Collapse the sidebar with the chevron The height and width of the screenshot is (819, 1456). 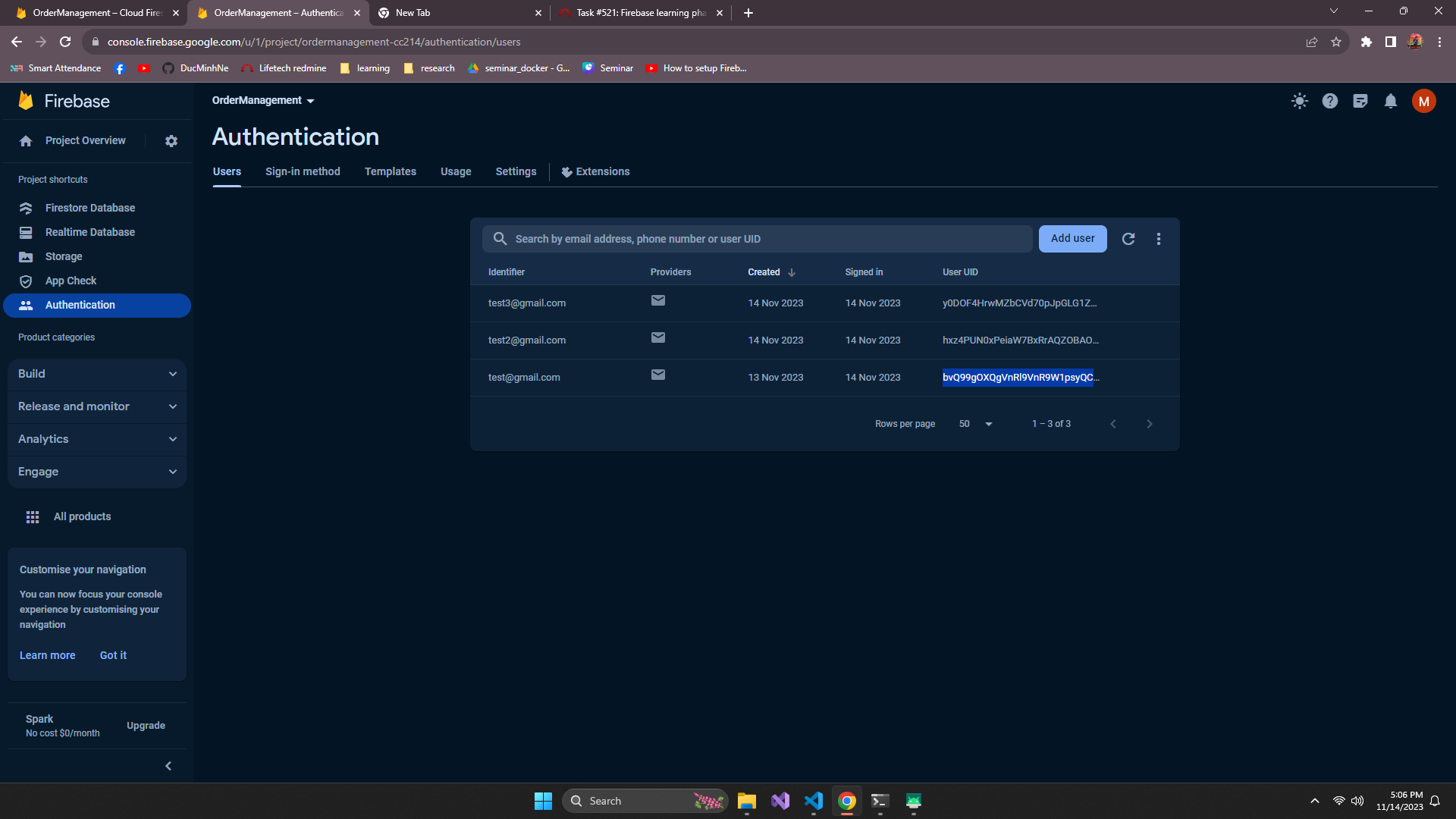coord(168,766)
